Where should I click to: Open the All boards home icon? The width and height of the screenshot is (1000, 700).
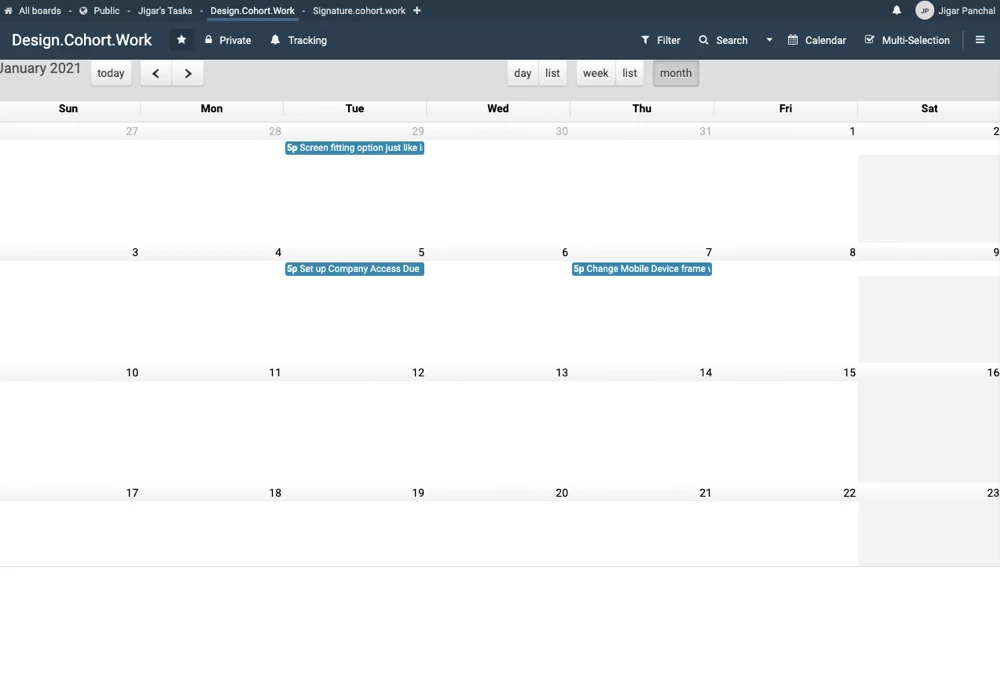pos(9,11)
